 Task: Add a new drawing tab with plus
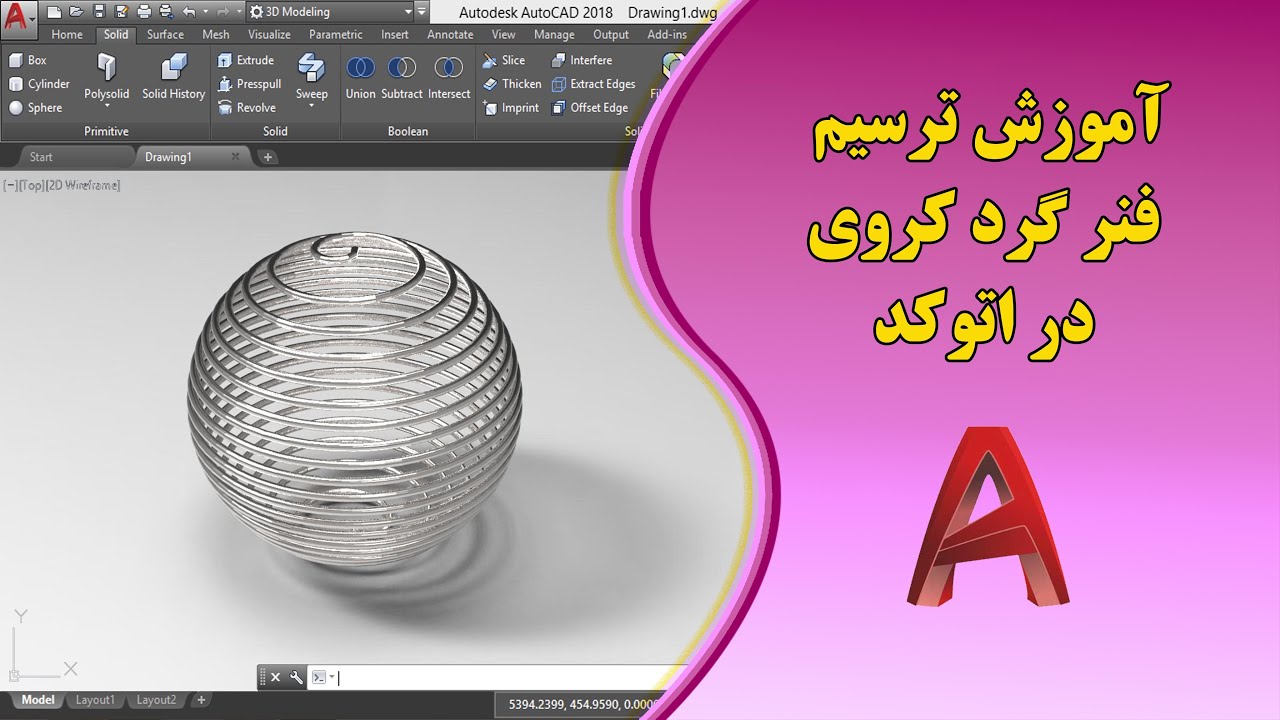(268, 157)
